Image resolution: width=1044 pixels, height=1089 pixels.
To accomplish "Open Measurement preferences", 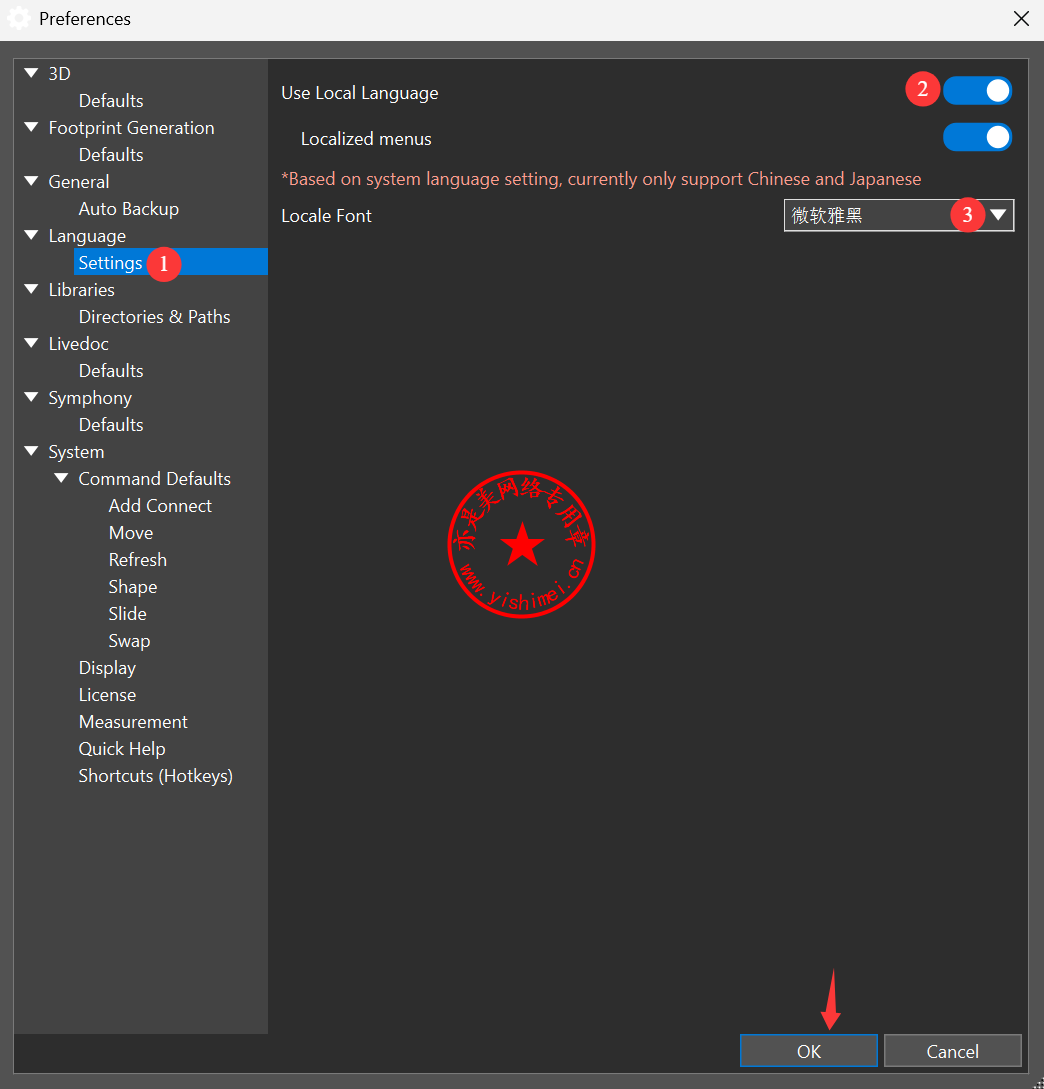I will [133, 722].
